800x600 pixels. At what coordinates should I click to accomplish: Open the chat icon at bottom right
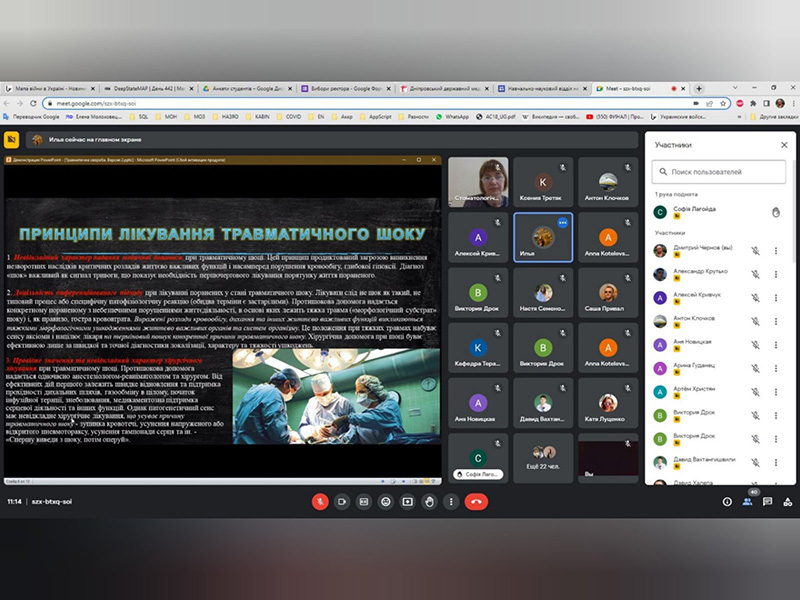(x=768, y=501)
